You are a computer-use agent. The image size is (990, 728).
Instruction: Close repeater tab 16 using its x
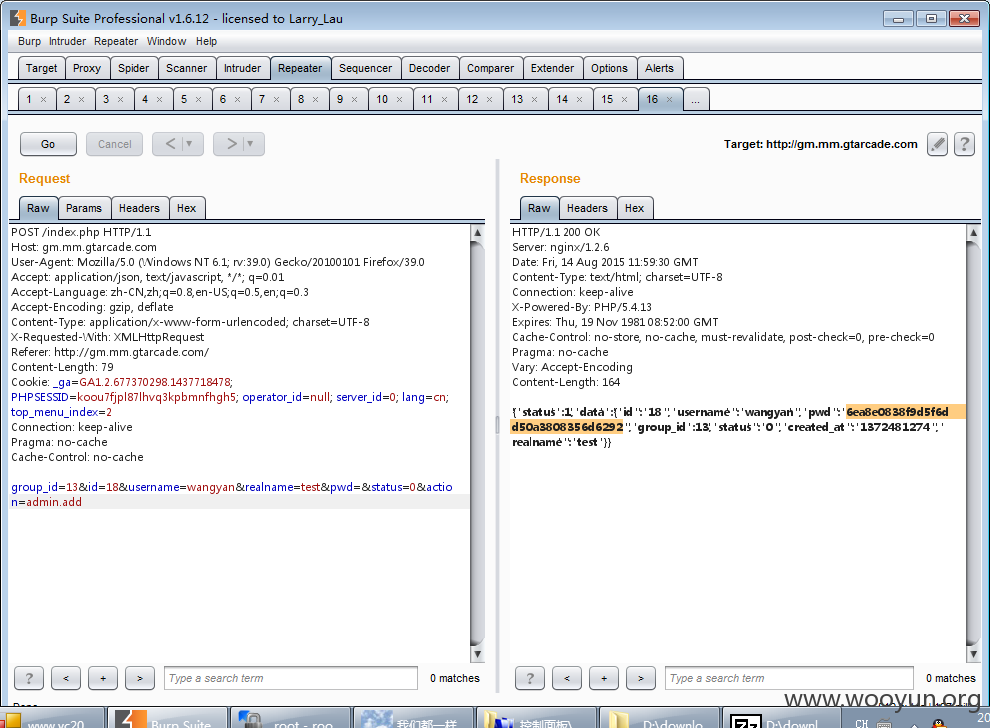pos(669,100)
